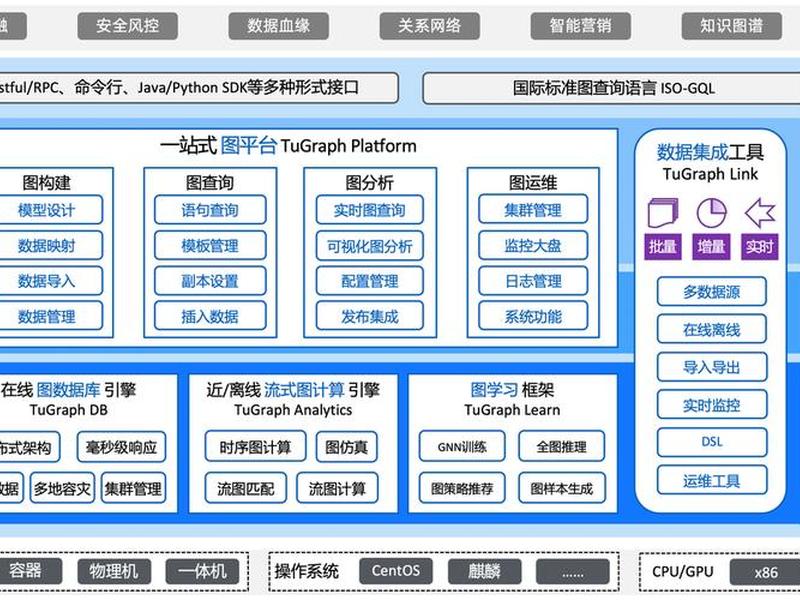Open the 数据血缘 scenario box
The width and height of the screenshot is (800, 600).
(279, 26)
